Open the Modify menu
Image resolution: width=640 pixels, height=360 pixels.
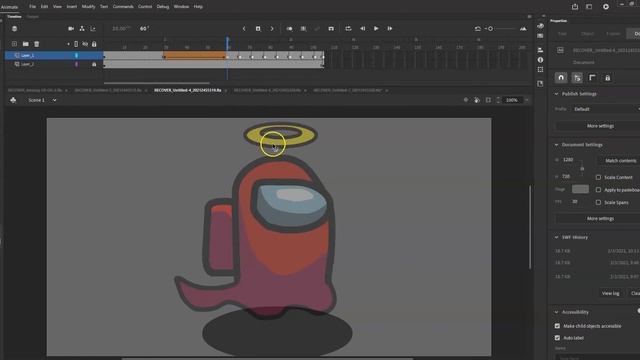(x=88, y=7)
